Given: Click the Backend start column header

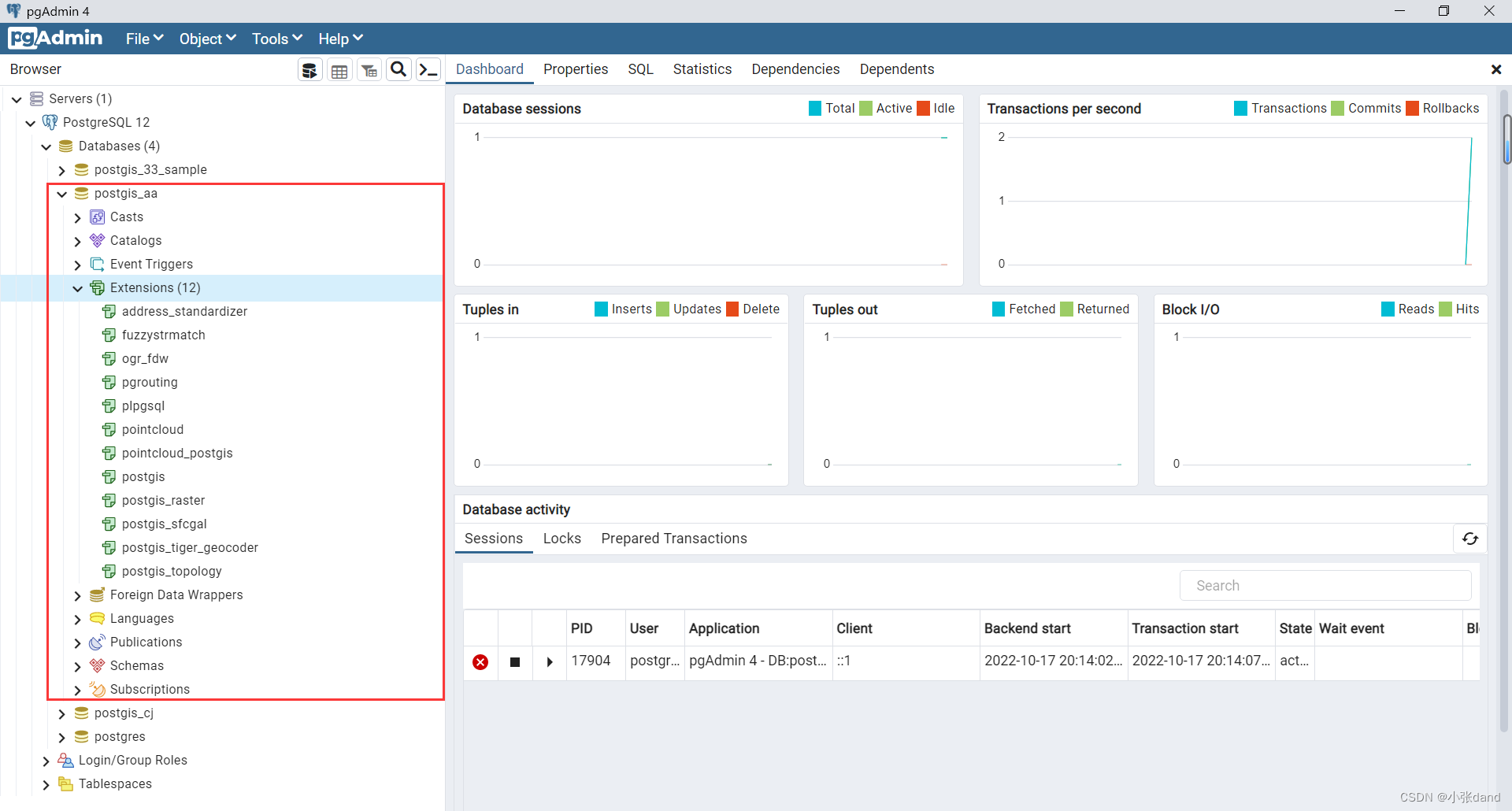Looking at the screenshot, I should click(x=1054, y=628).
